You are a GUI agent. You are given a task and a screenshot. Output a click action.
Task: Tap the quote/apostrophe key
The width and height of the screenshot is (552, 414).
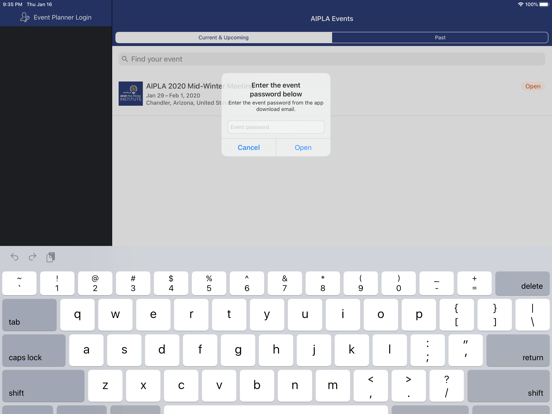pyautogui.click(x=466, y=350)
